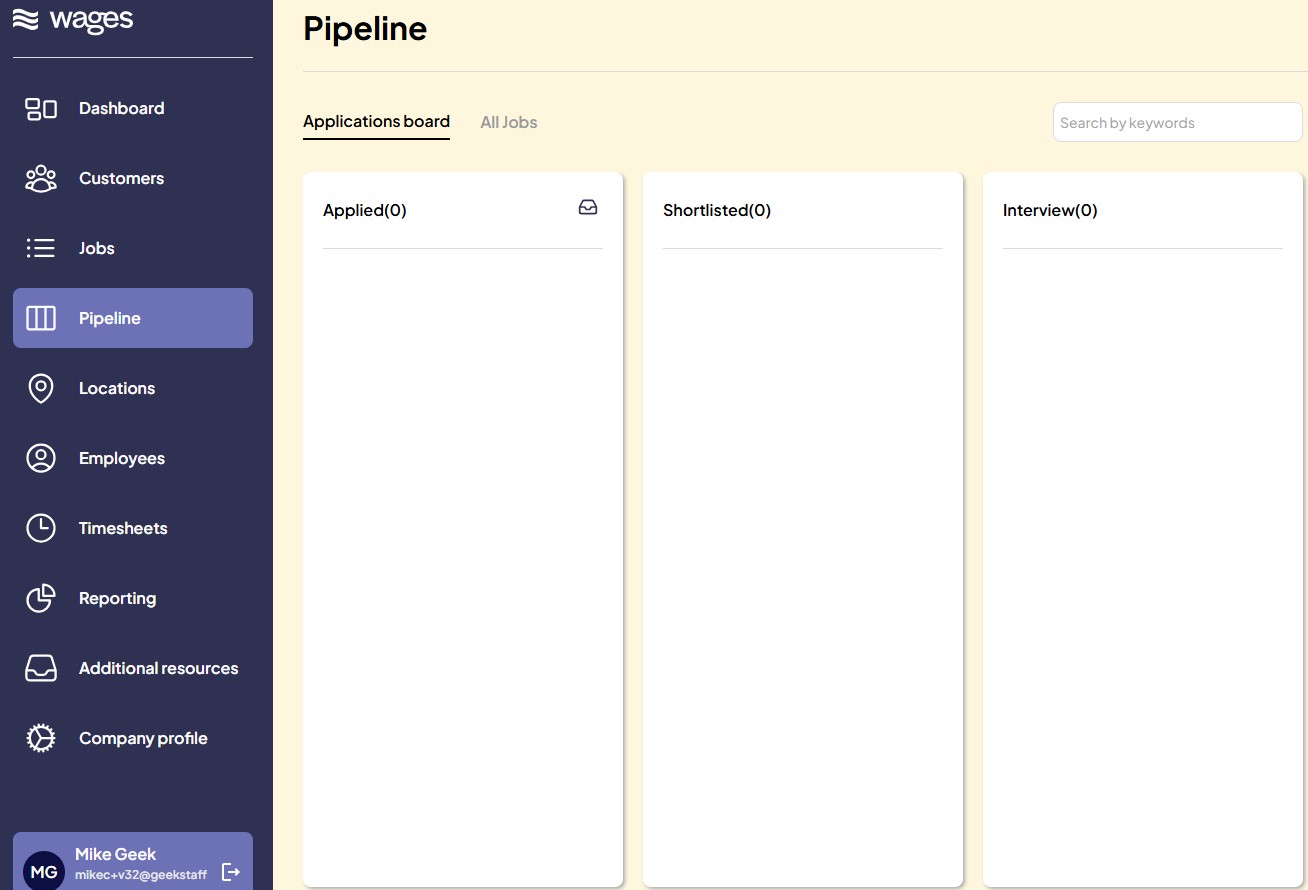Image resolution: width=1308 pixels, height=890 pixels.
Task: Open Company profile using the gear icon
Action: tap(40, 738)
